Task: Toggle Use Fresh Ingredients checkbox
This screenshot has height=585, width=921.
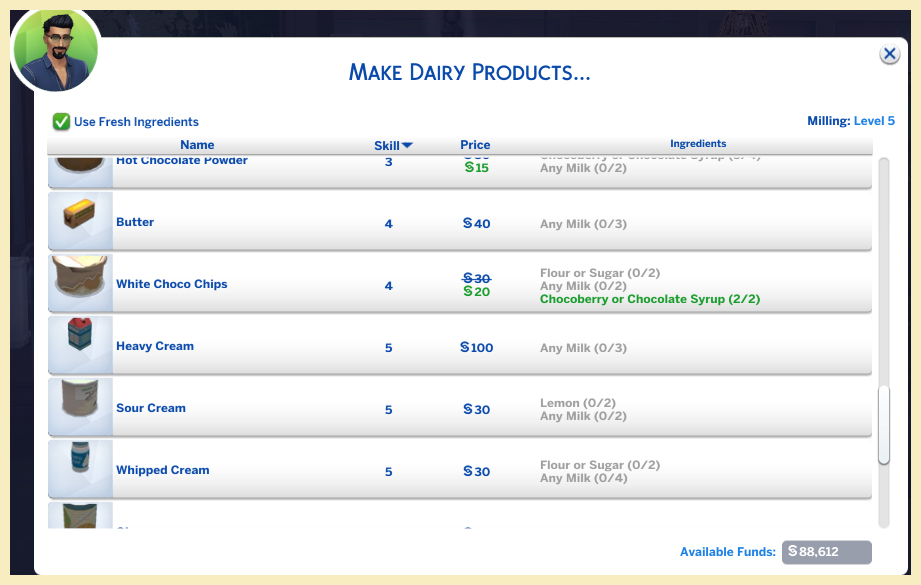Action: pyautogui.click(x=62, y=122)
